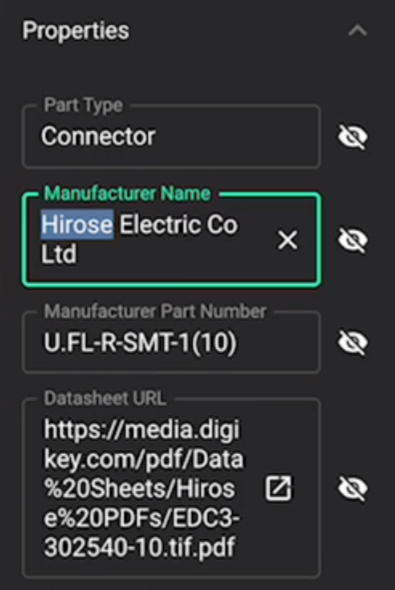The width and height of the screenshot is (395, 590).
Task: Click the https://media.digi line of the URL
Action: [142, 430]
